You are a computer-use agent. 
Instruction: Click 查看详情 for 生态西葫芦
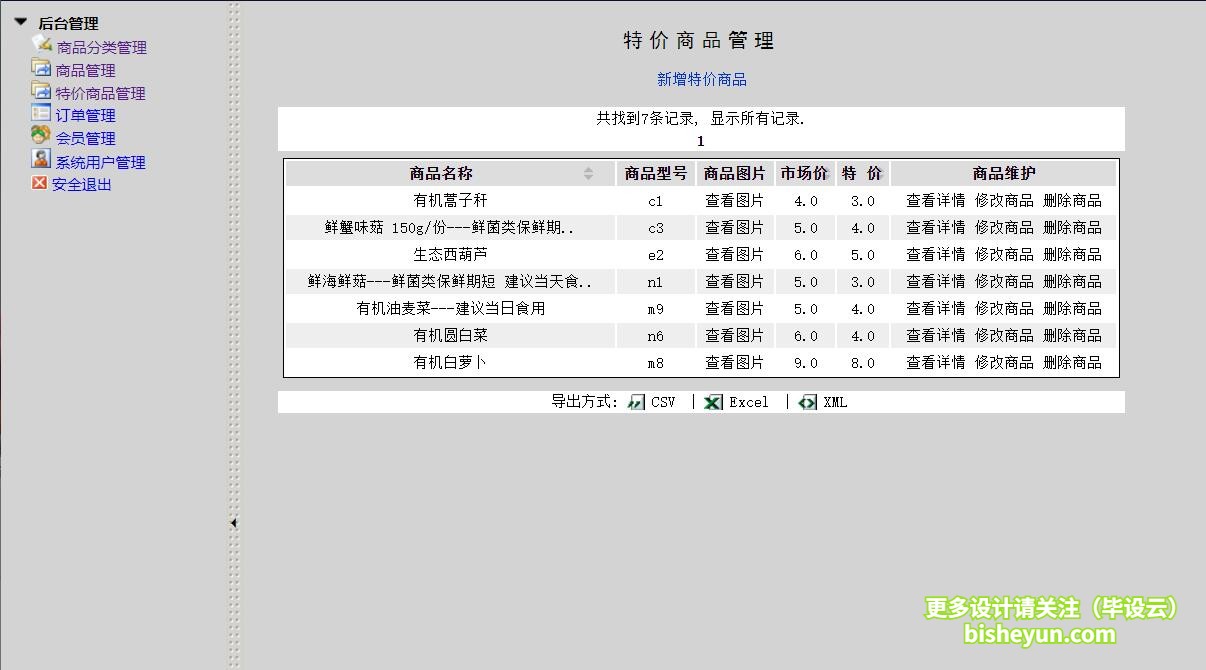click(935, 254)
